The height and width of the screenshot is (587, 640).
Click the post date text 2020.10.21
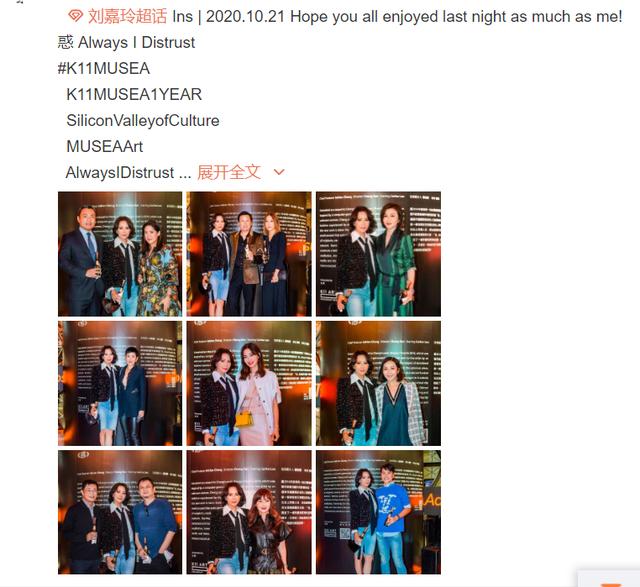(245, 17)
